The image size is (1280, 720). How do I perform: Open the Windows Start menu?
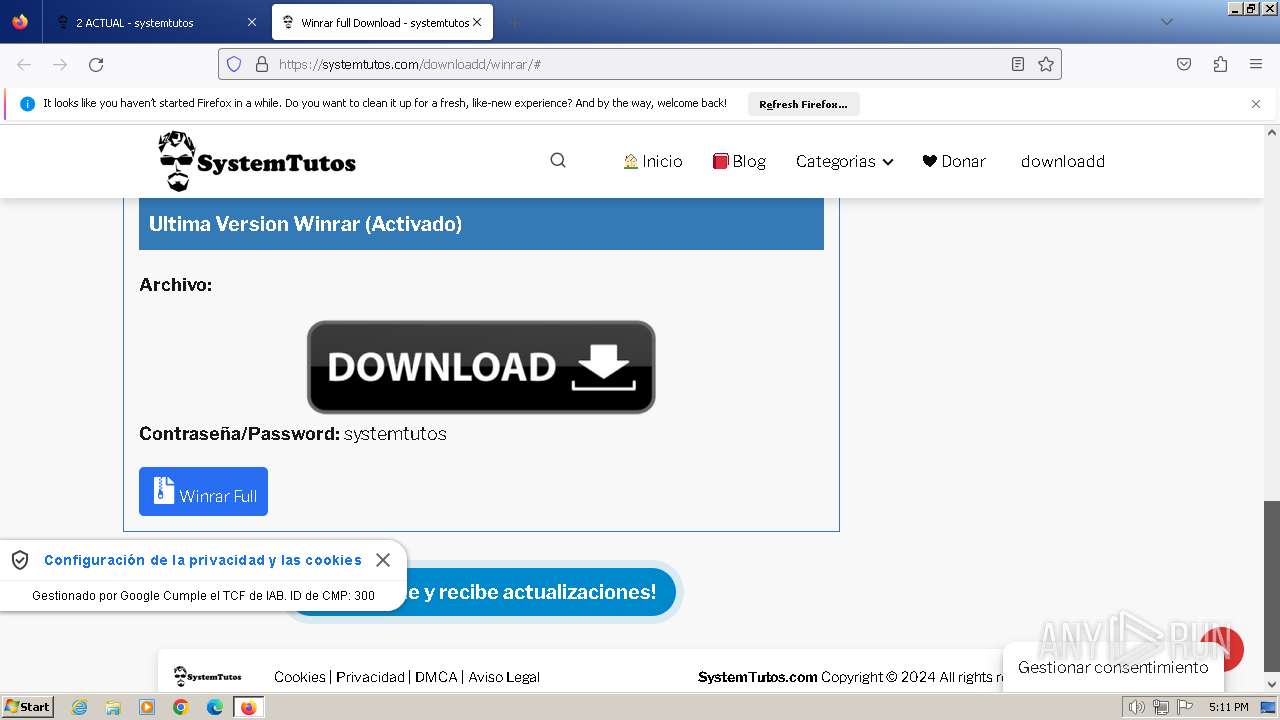click(27, 706)
